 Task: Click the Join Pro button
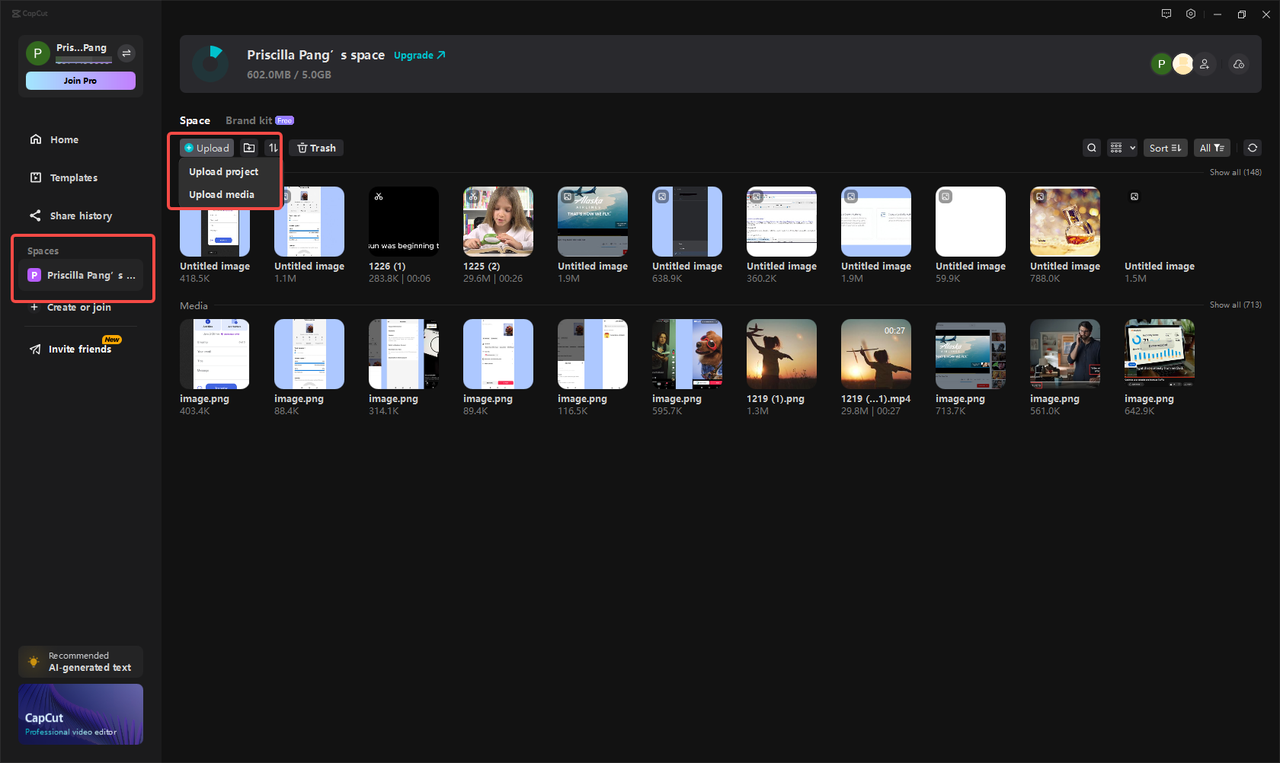(x=80, y=80)
